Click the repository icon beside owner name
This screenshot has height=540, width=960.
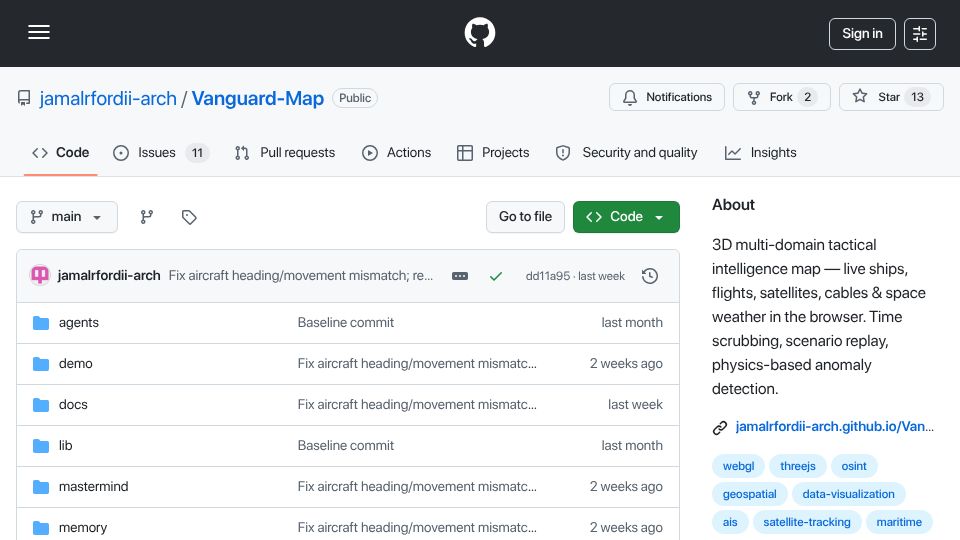pos(24,98)
